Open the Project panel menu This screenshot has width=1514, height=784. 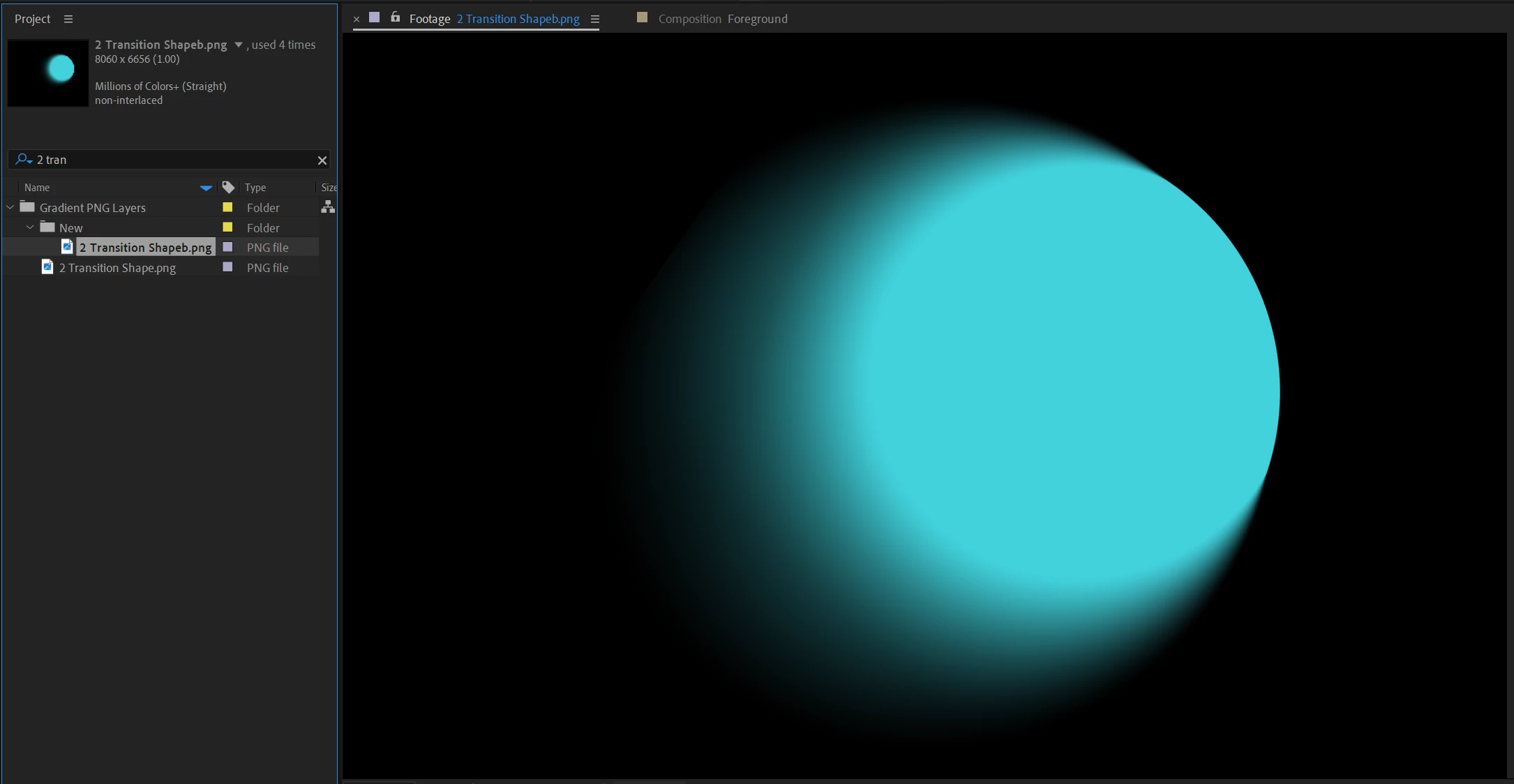pyautogui.click(x=68, y=19)
